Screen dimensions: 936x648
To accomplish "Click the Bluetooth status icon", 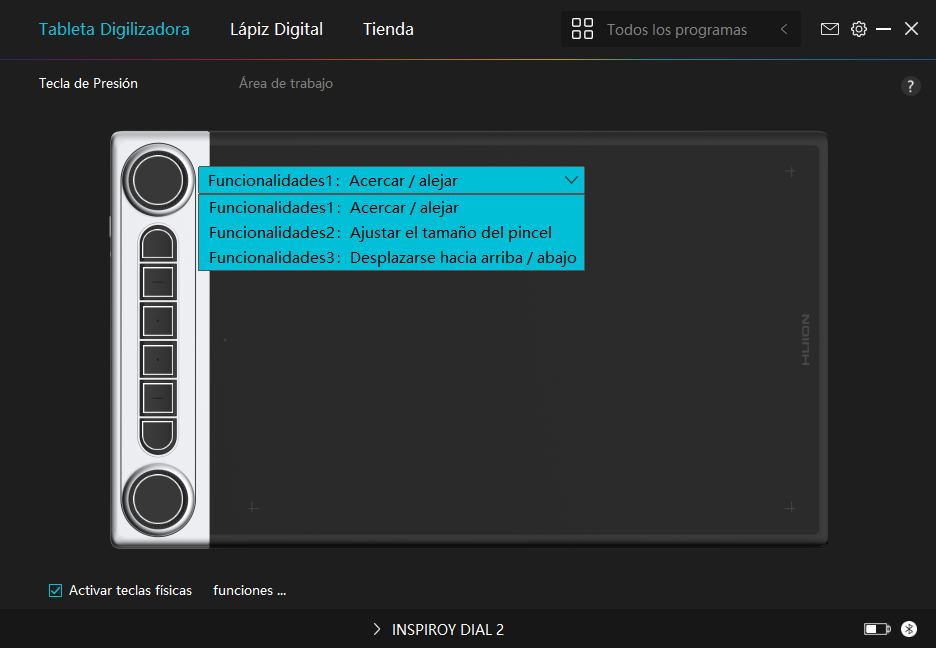I will [x=908, y=629].
